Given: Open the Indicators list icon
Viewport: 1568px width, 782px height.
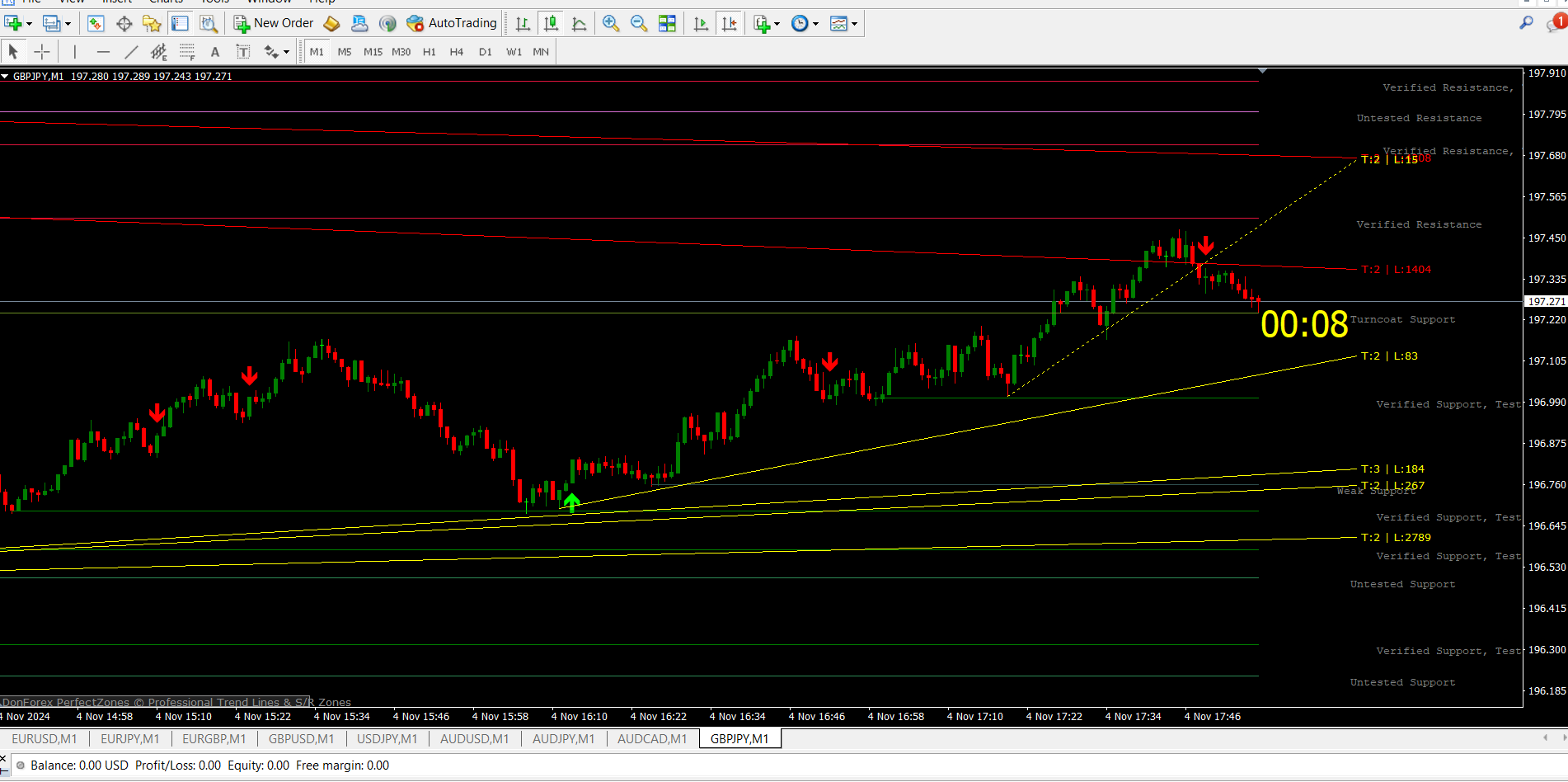Looking at the screenshot, I should click(x=762, y=23).
